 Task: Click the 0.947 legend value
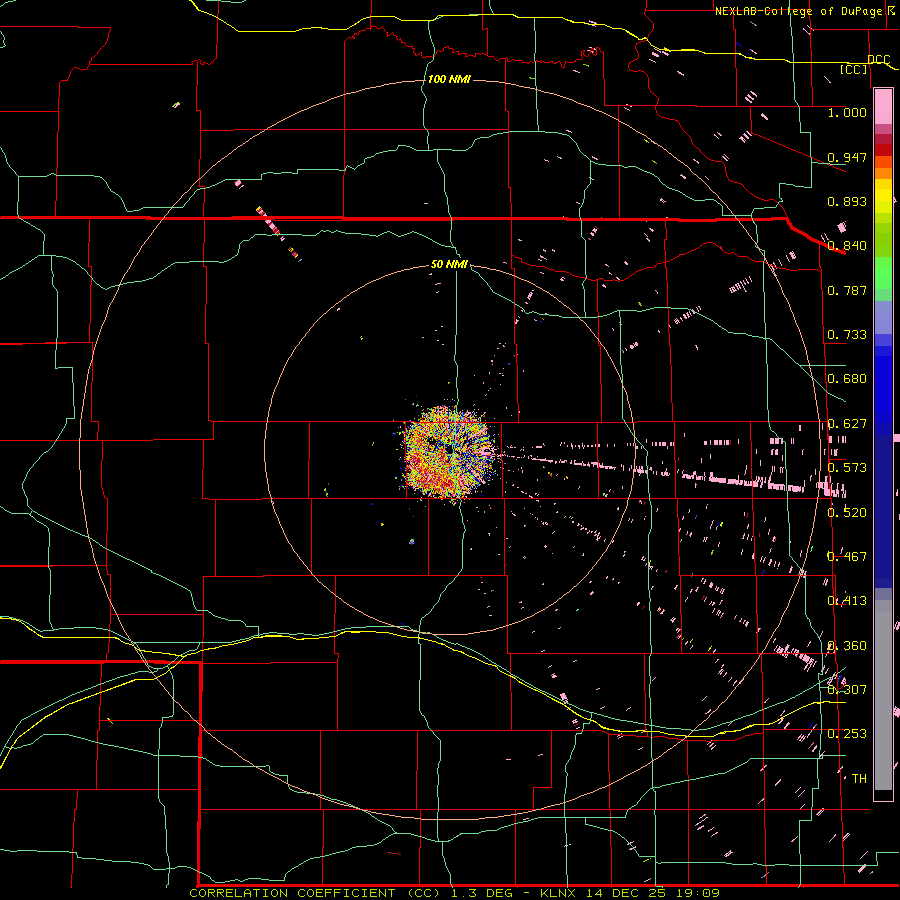[847, 157]
